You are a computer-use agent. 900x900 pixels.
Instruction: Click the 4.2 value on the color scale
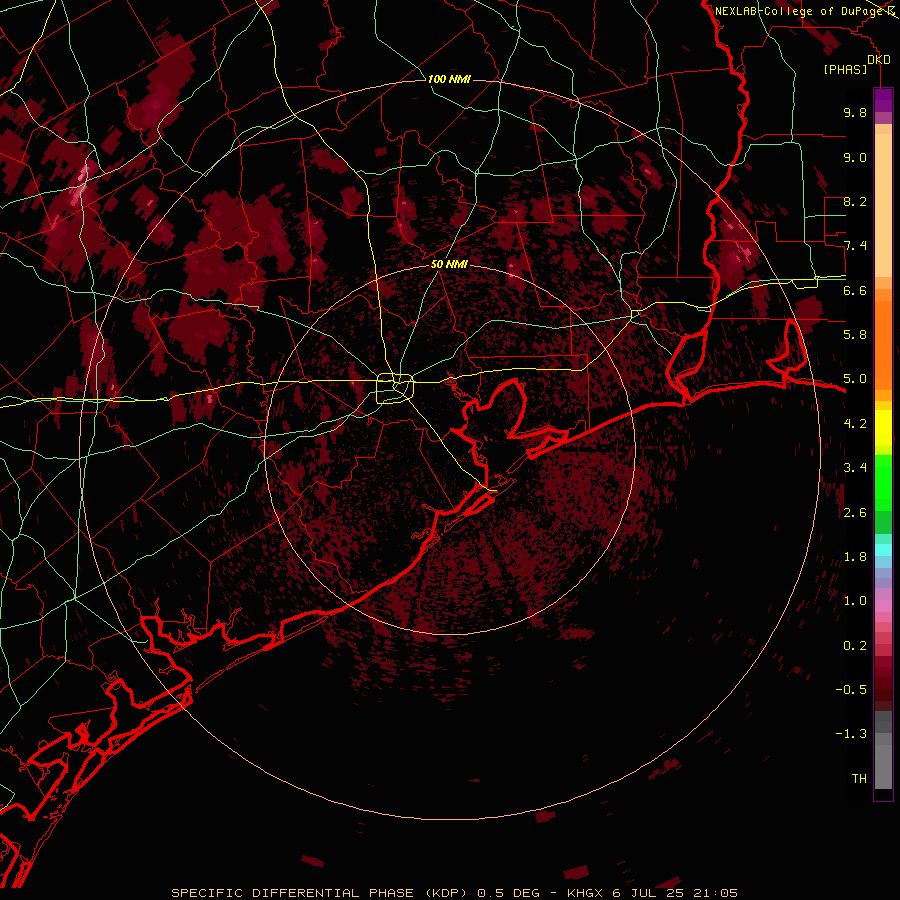[x=855, y=424]
